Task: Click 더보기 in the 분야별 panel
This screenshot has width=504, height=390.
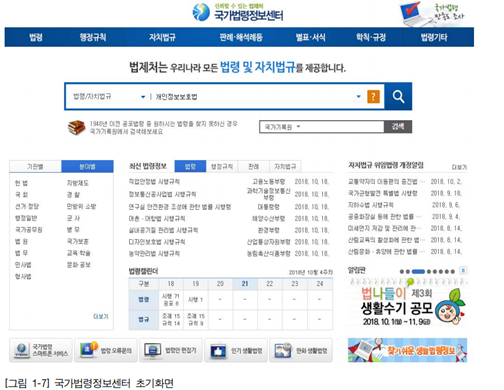Action: (101, 316)
